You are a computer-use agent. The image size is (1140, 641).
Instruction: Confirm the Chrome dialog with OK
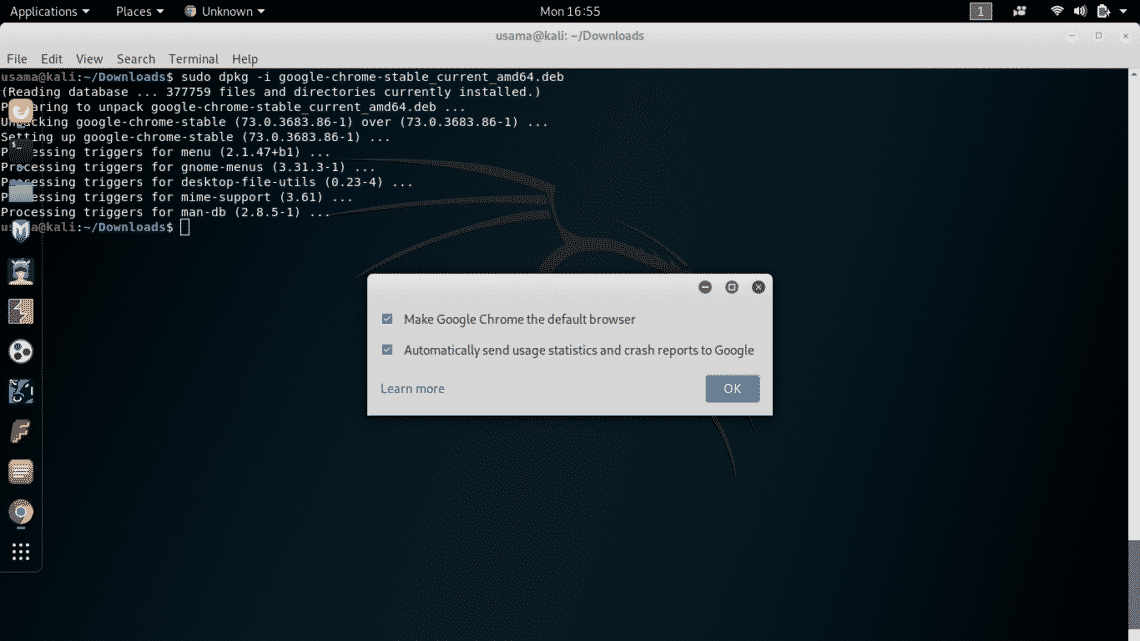click(x=732, y=388)
